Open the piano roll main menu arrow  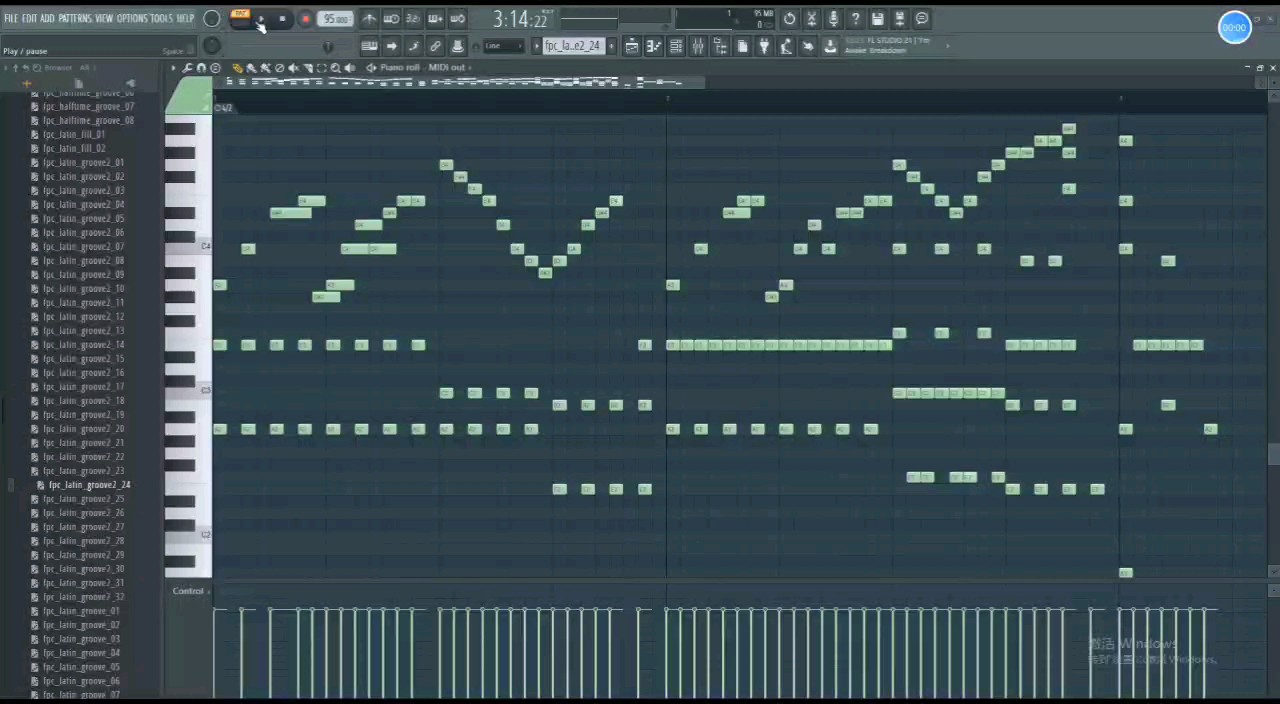point(173,68)
